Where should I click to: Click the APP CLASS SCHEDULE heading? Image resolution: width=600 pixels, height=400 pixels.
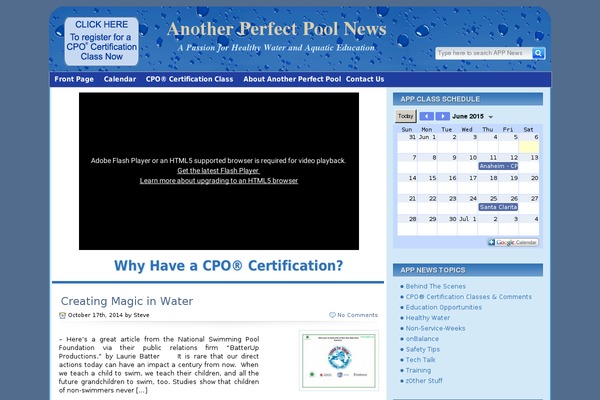pyautogui.click(x=440, y=99)
